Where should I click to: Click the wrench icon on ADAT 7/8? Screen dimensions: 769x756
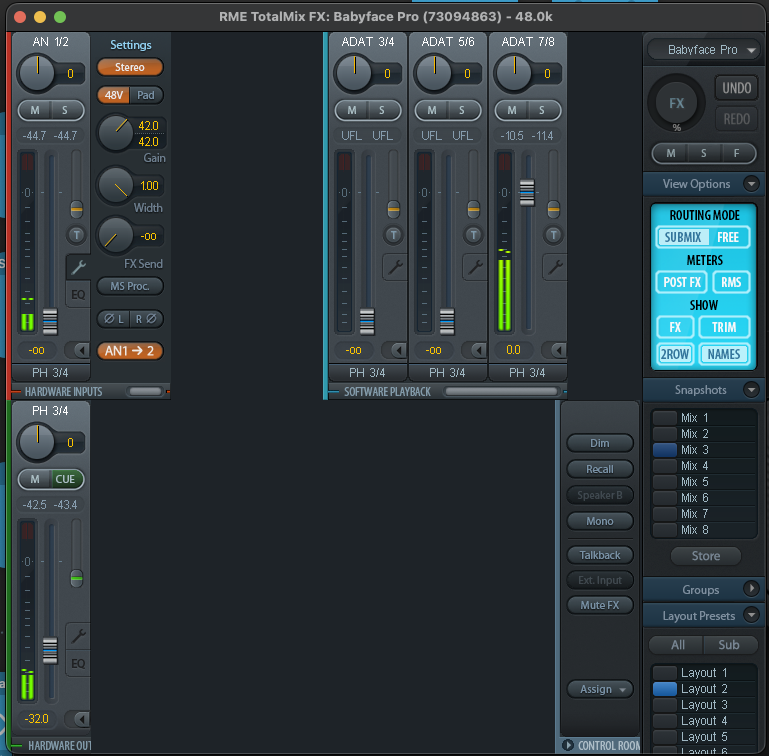coord(555,267)
